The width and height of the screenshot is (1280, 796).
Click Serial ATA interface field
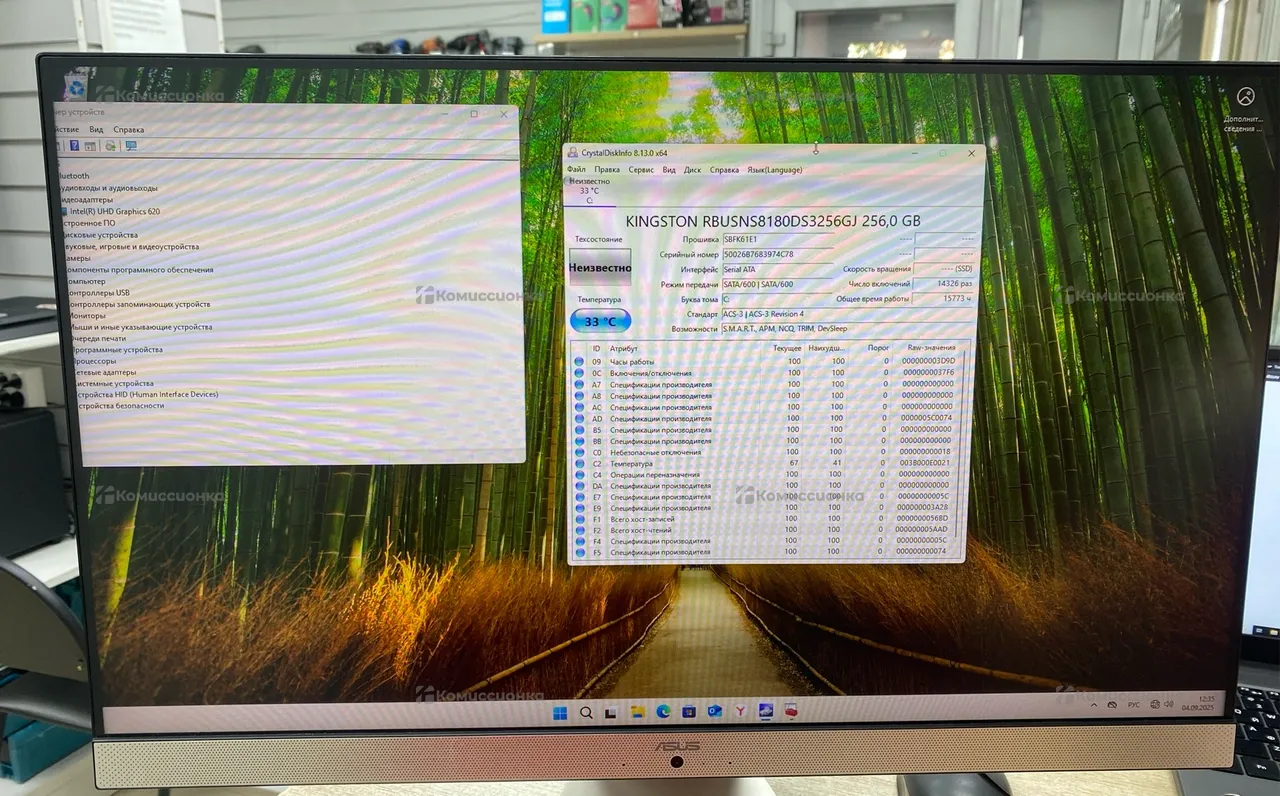pos(778,269)
